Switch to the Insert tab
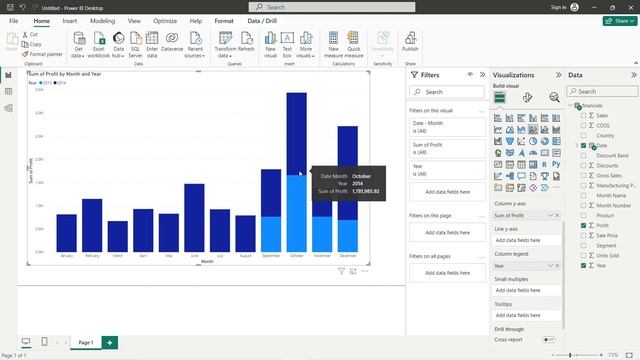640x360 pixels. pyautogui.click(x=70, y=21)
